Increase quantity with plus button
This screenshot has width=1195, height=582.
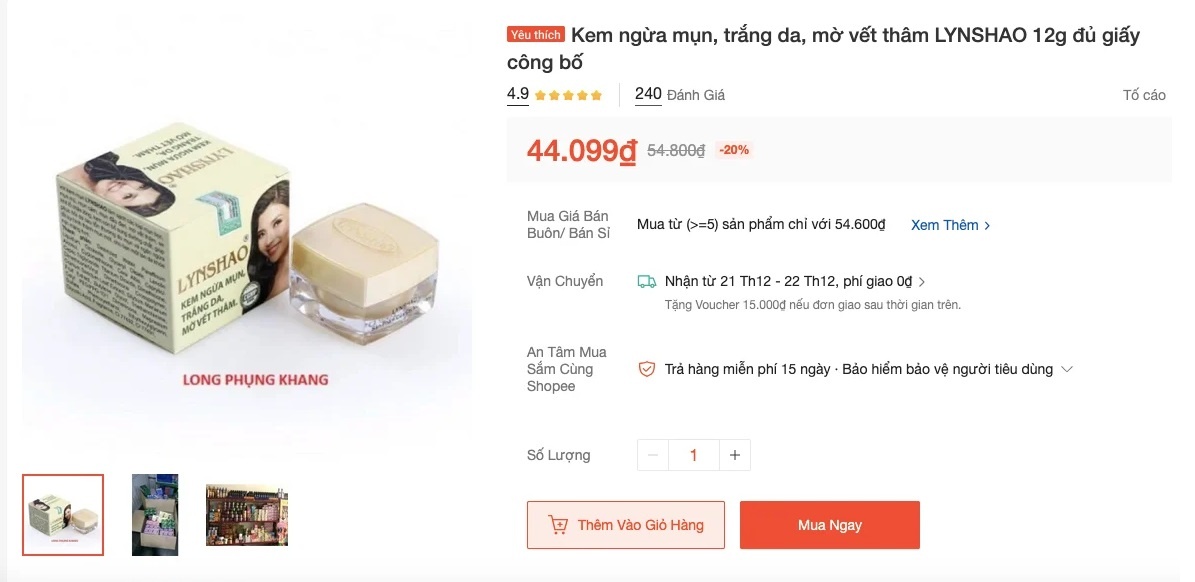point(735,455)
